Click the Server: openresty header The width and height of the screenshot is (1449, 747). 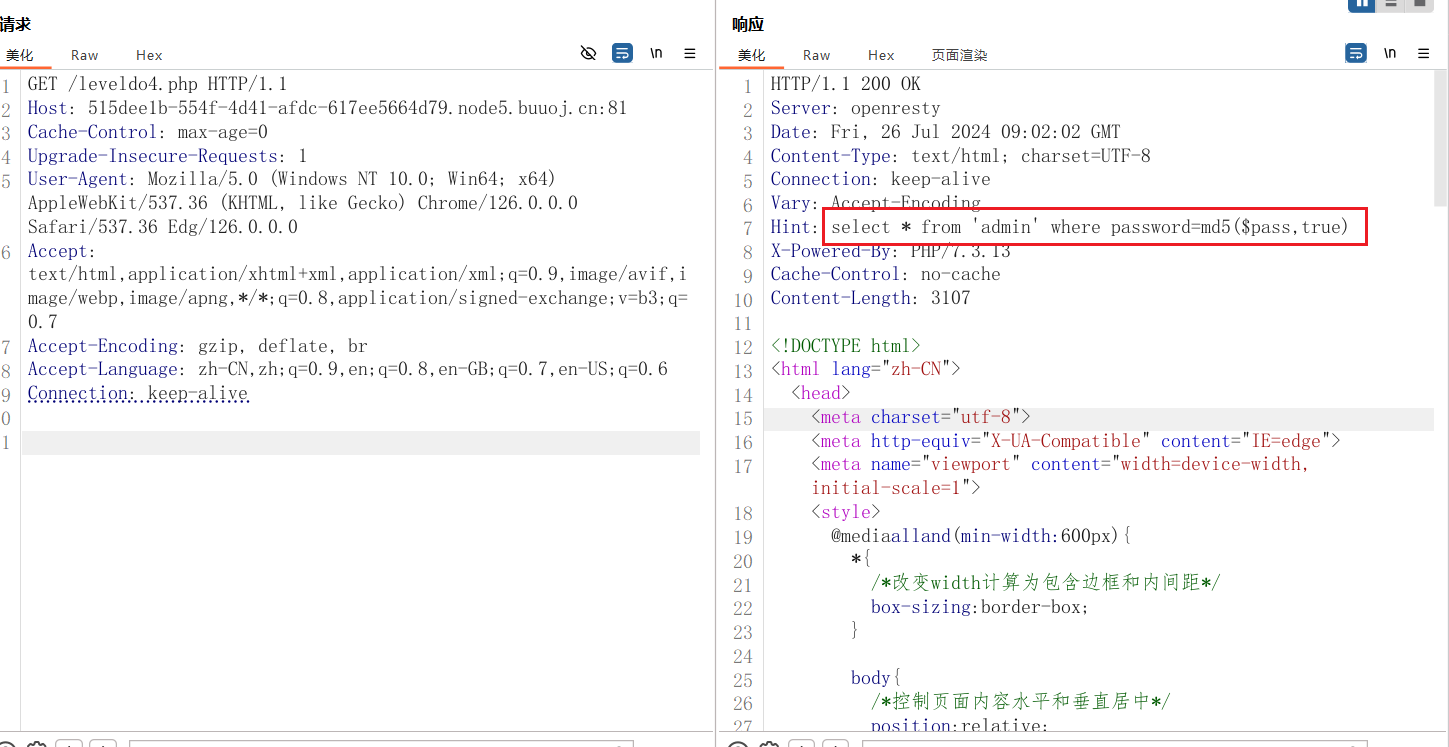(855, 108)
